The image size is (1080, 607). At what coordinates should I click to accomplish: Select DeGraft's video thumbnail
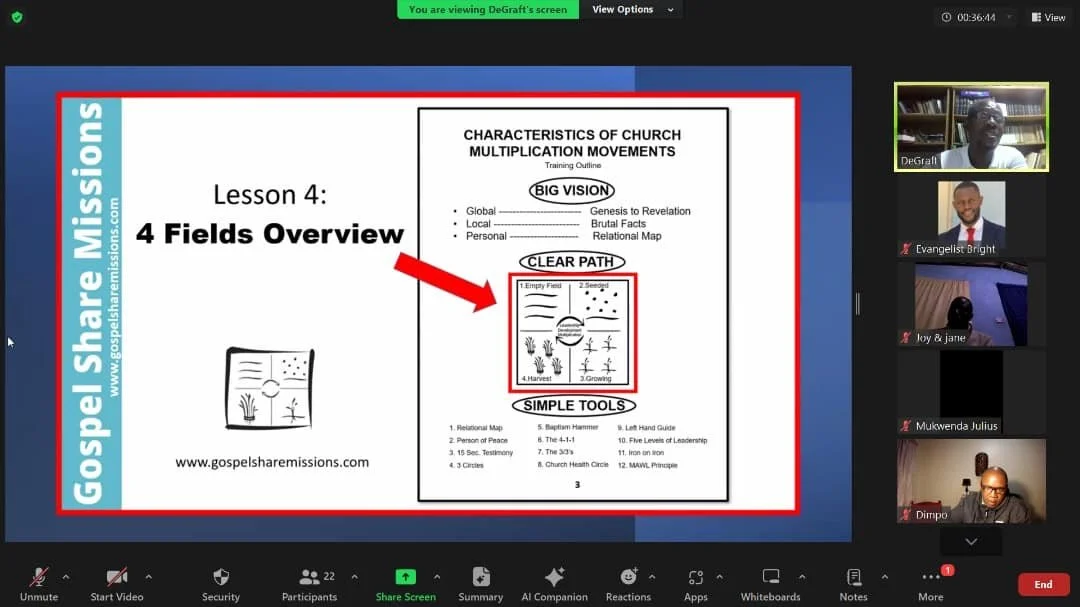971,127
